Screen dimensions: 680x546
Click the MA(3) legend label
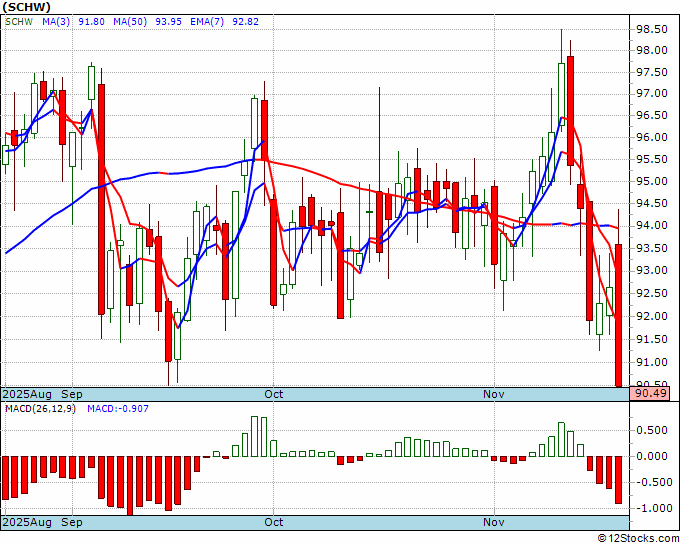56,22
